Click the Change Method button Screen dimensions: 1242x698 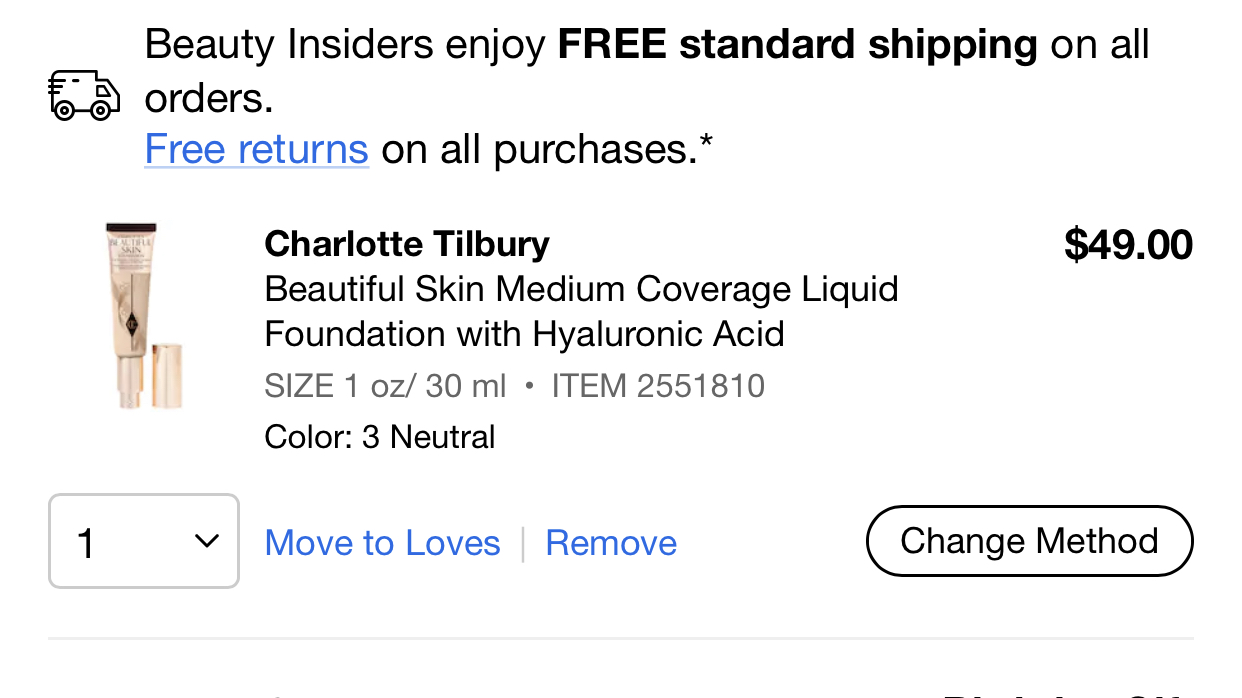pos(1029,541)
